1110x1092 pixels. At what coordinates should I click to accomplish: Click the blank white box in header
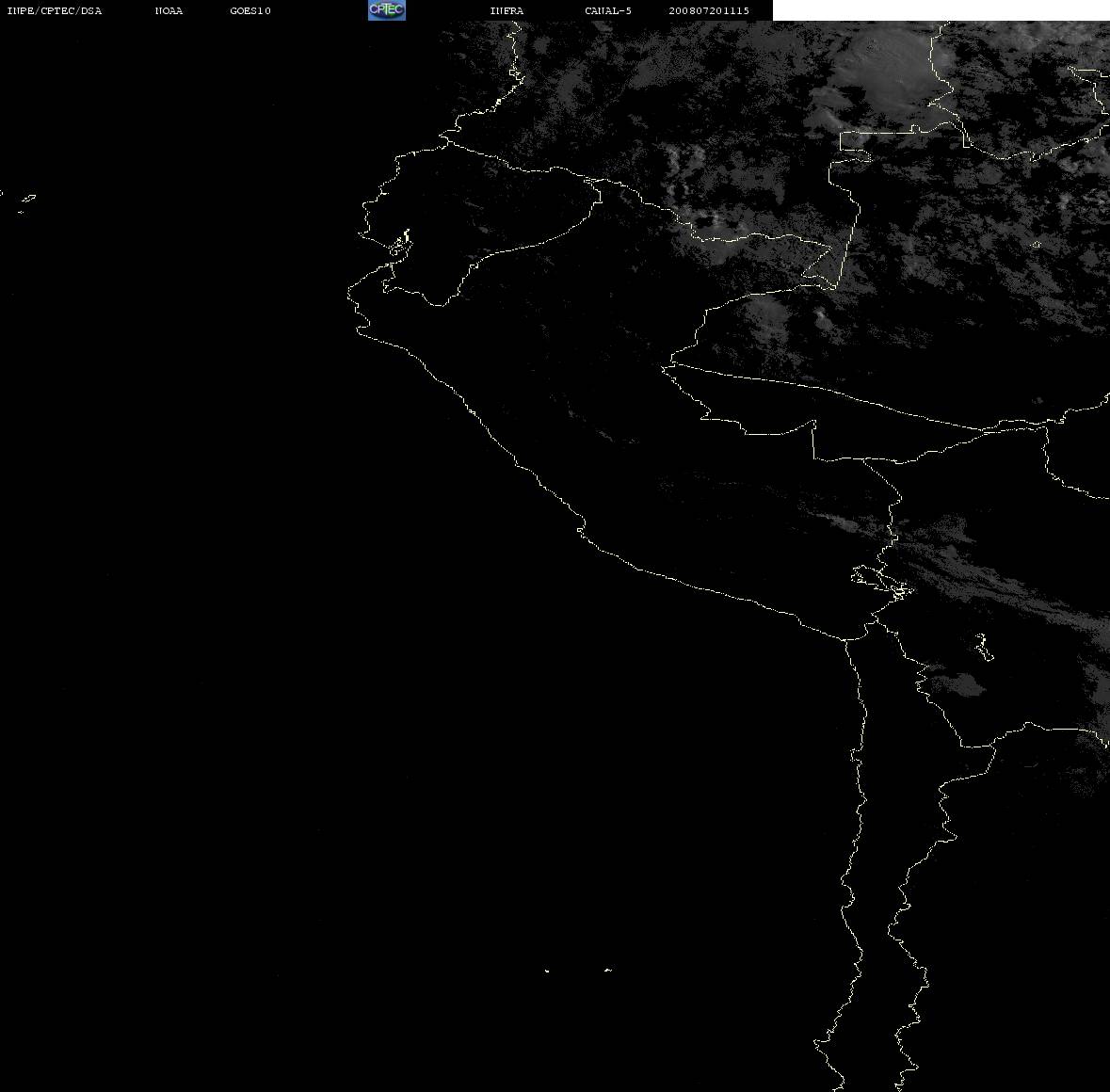point(941,10)
